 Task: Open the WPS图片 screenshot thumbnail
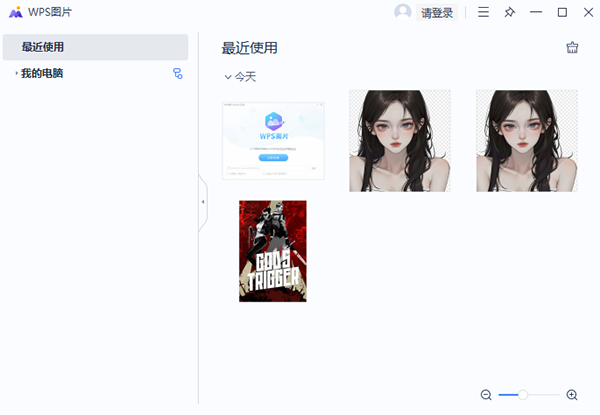click(x=273, y=141)
